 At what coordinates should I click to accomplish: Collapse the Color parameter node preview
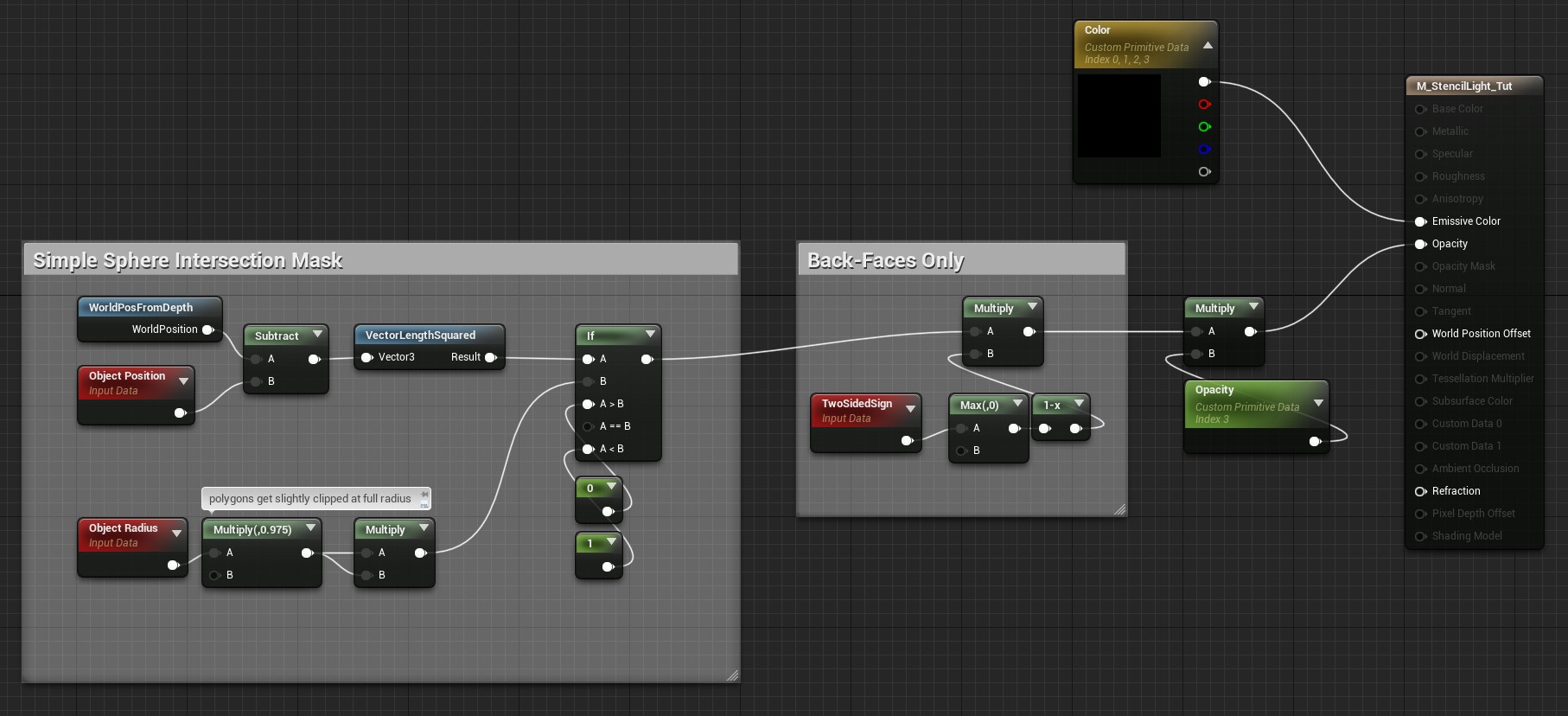(x=1208, y=46)
